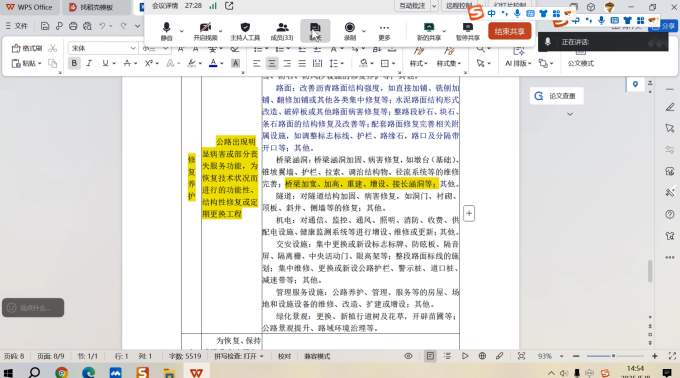Click word count 字数: 5519
The width and height of the screenshot is (680, 378).
tap(185, 356)
